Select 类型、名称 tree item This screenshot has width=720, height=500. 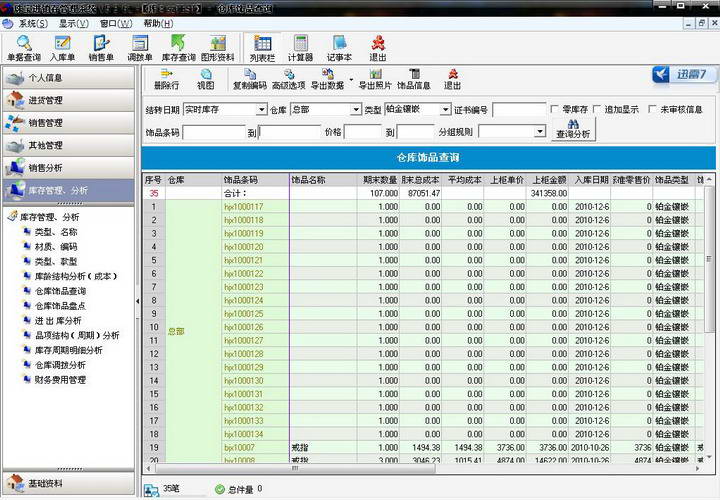[x=56, y=232]
